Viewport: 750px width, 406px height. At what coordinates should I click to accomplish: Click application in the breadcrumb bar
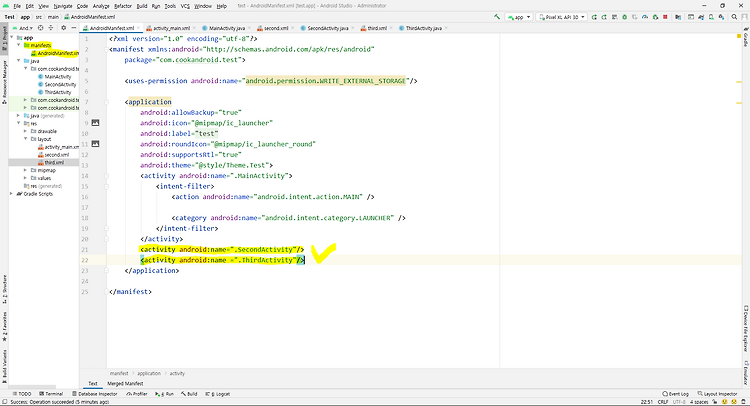point(149,373)
